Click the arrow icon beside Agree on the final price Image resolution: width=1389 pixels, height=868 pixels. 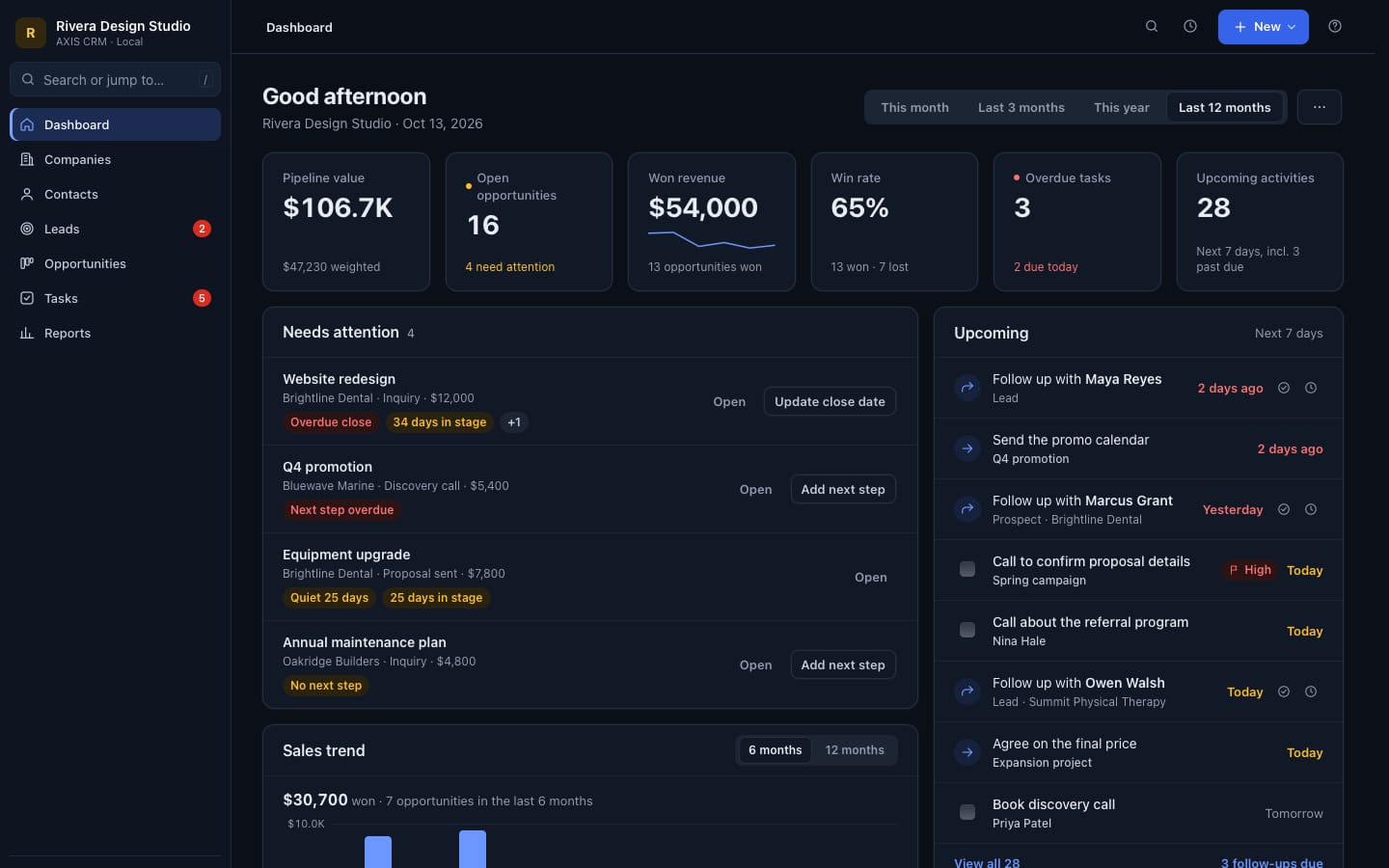tap(967, 752)
